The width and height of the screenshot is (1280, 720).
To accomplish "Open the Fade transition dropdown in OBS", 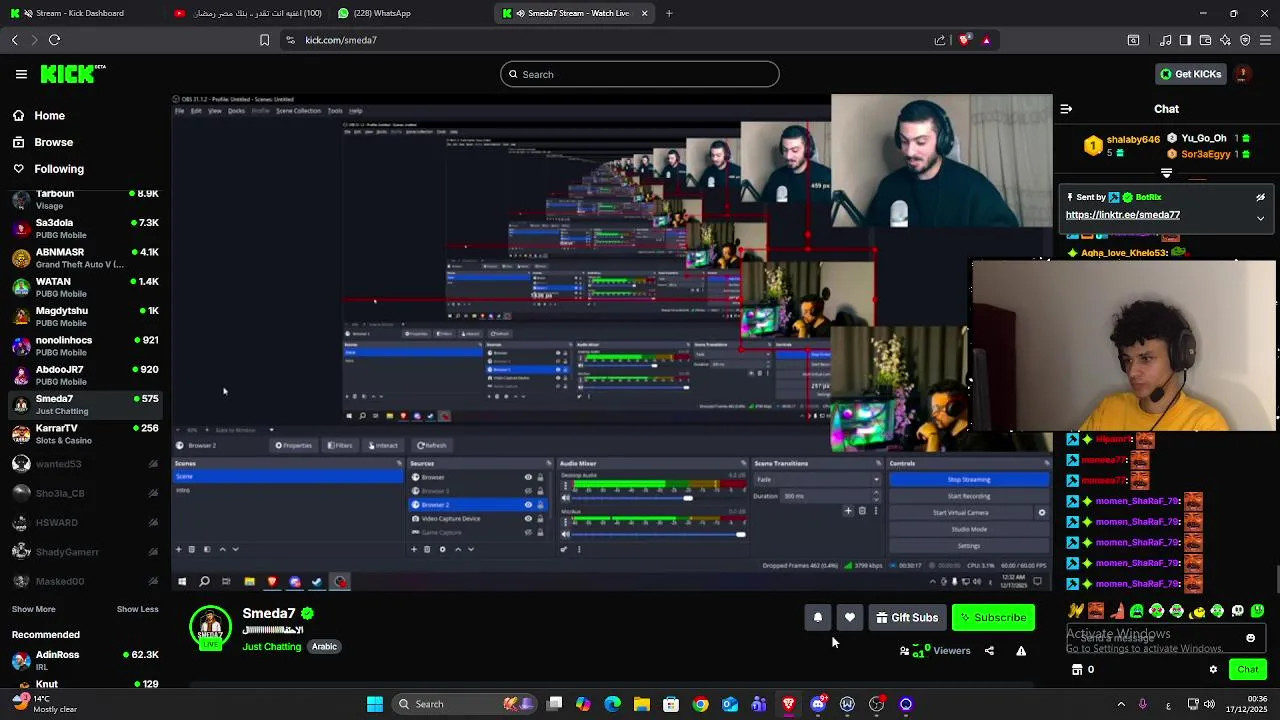I will 817,479.
